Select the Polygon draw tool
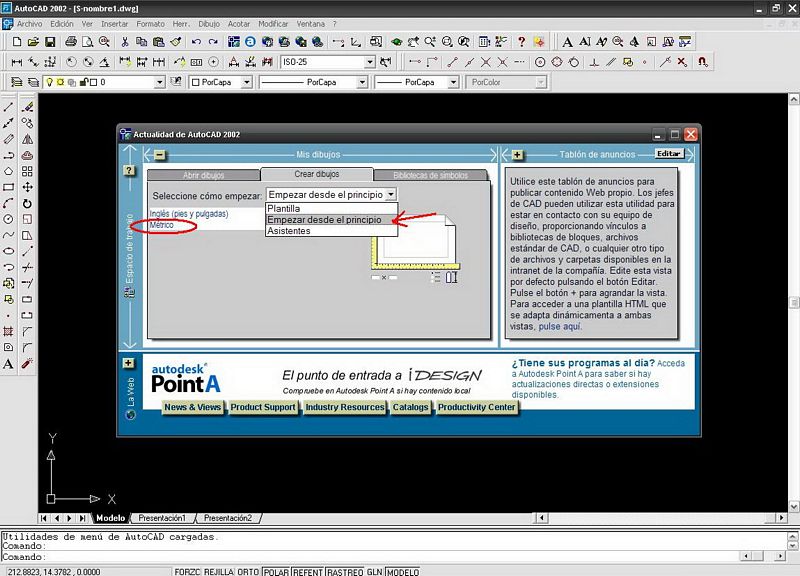The width and height of the screenshot is (800, 576). 9,171
